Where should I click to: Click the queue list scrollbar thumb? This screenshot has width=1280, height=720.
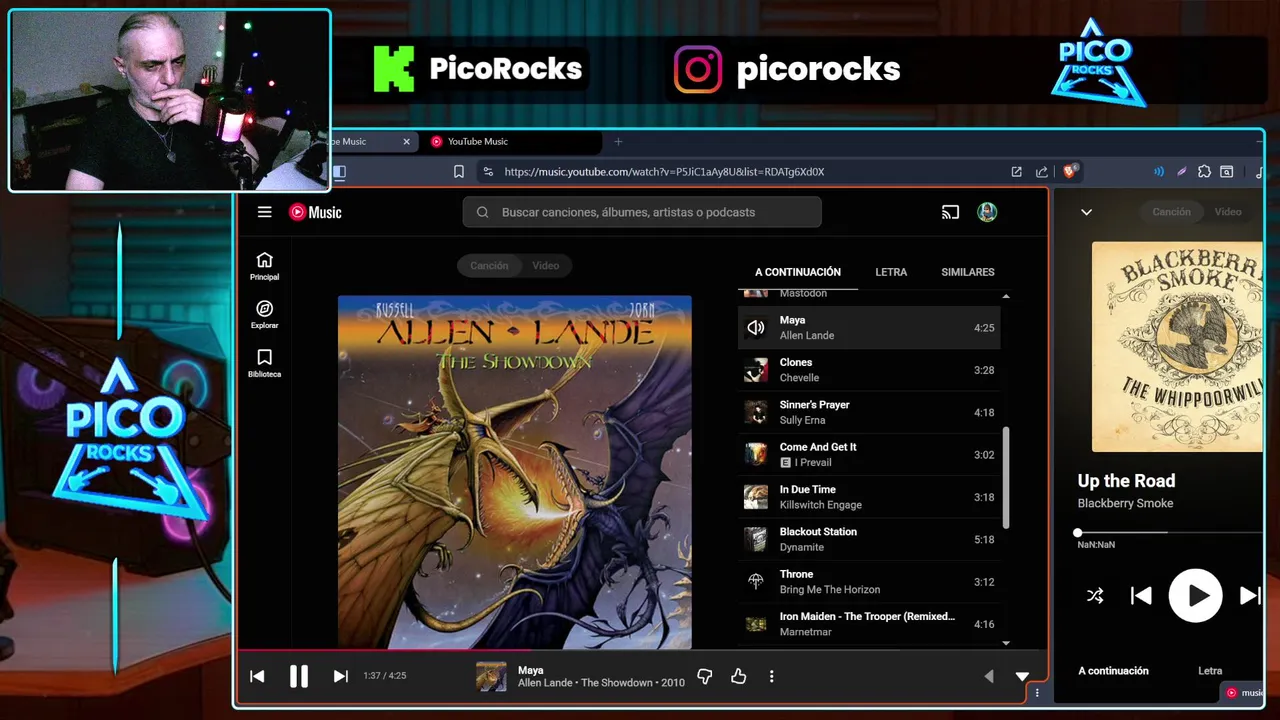point(1006,478)
